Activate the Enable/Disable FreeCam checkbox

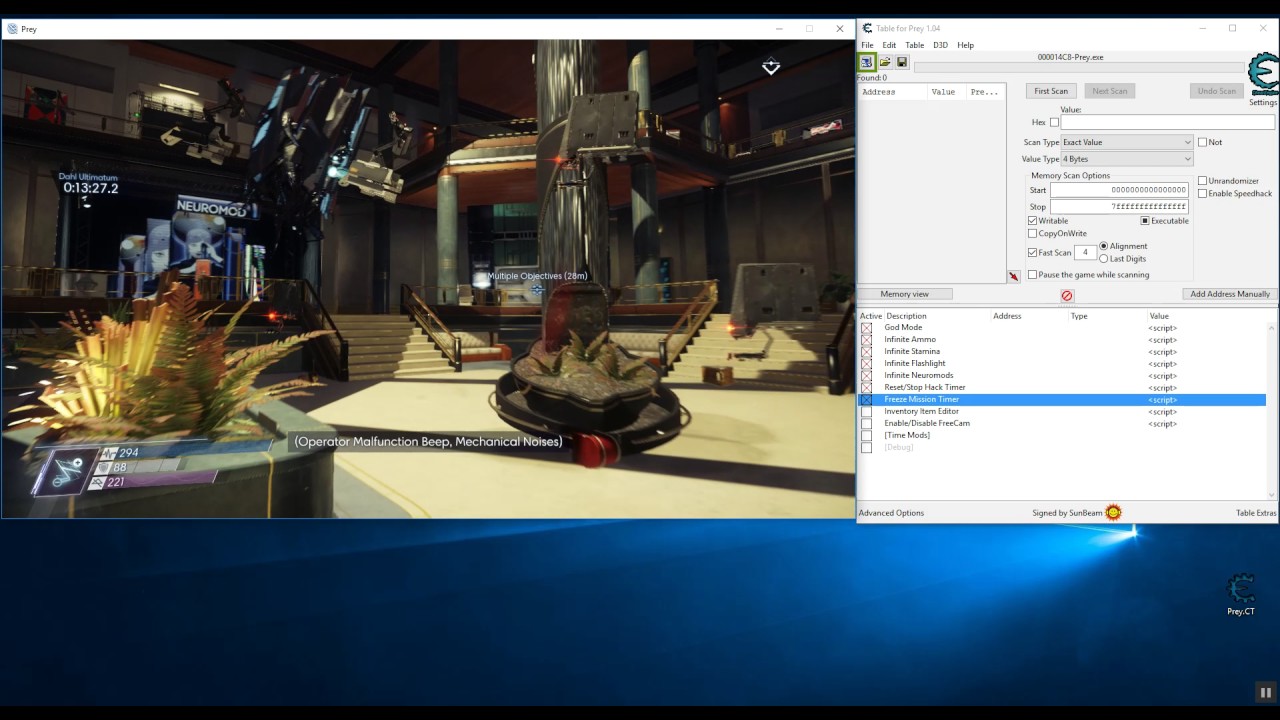(866, 424)
